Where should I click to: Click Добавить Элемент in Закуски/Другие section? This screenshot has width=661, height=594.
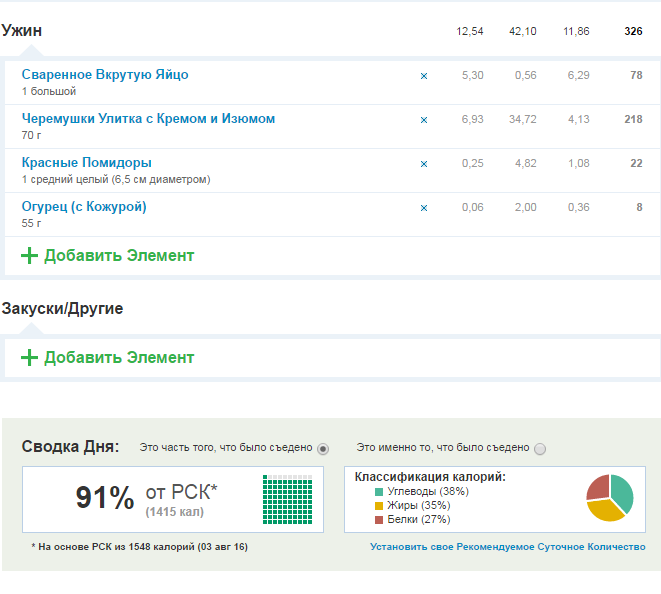(119, 358)
